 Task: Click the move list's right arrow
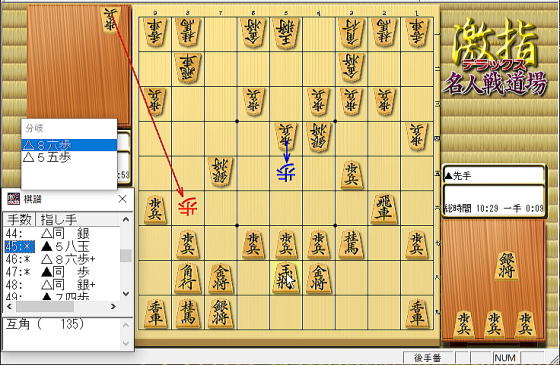coord(113,306)
